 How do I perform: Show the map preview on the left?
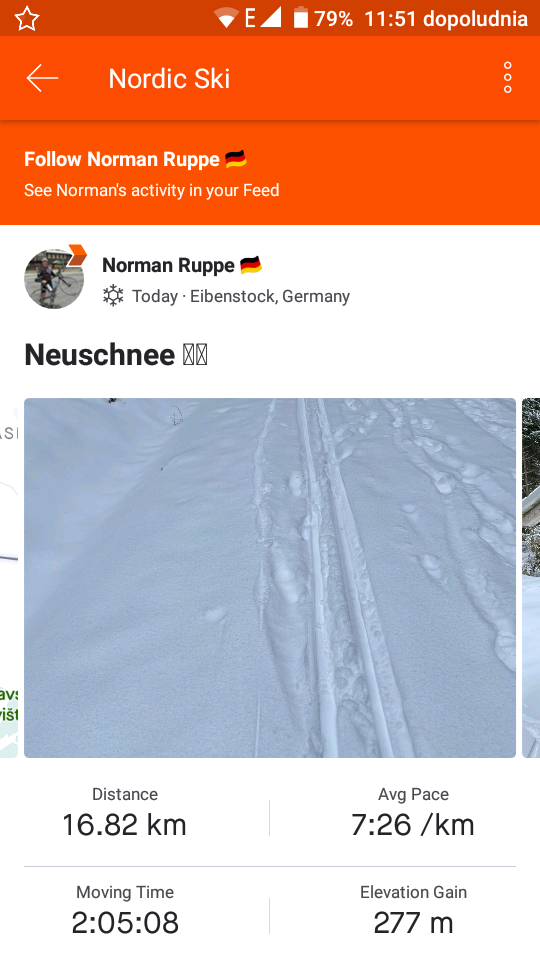[x=9, y=578]
